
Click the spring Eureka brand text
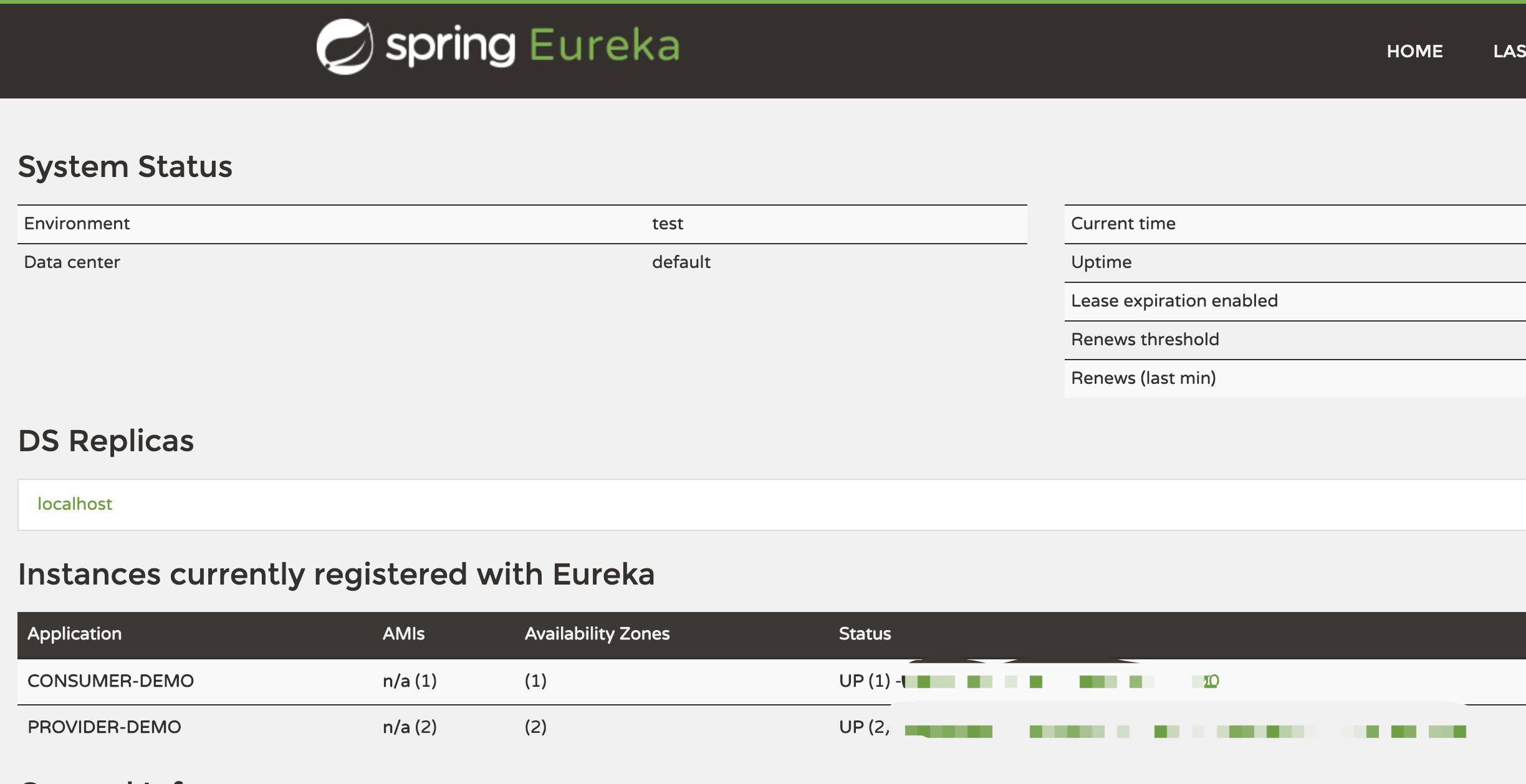pyautogui.click(x=532, y=45)
